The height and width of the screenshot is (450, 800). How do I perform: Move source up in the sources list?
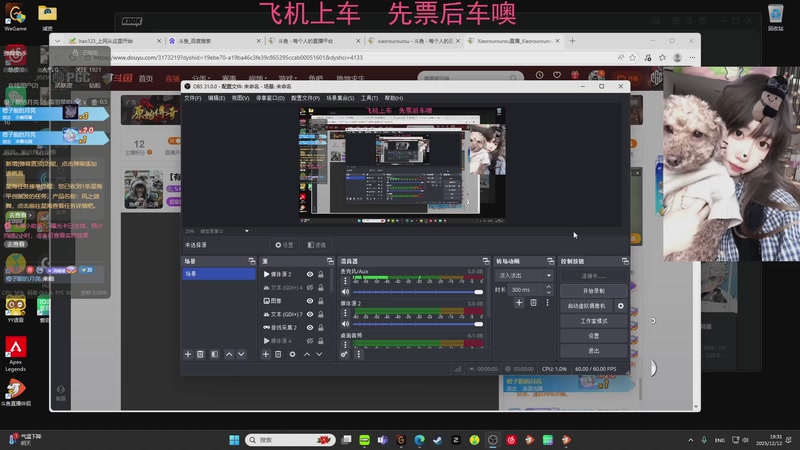click(x=307, y=354)
